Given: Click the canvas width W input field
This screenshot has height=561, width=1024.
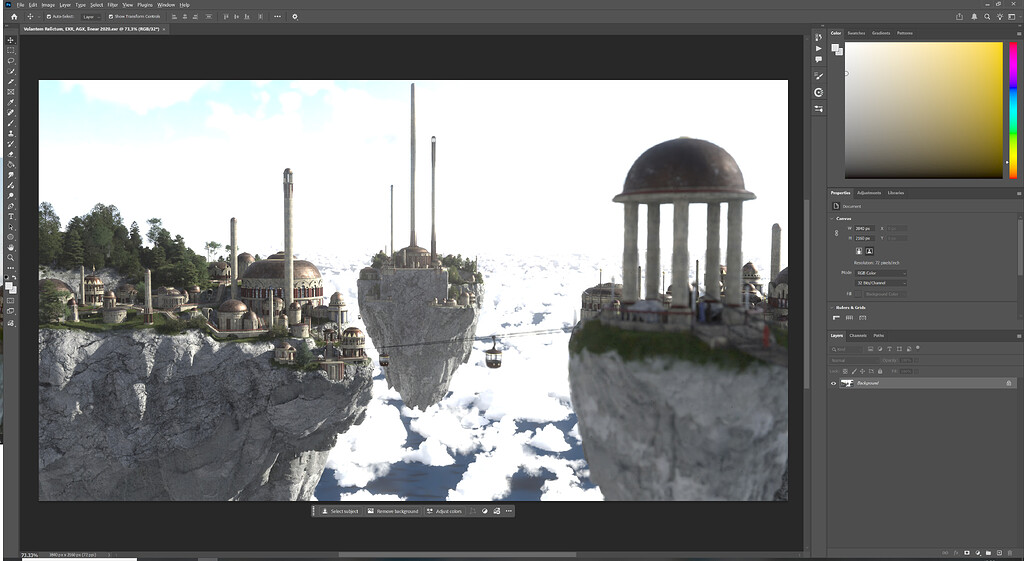Looking at the screenshot, I should point(864,229).
